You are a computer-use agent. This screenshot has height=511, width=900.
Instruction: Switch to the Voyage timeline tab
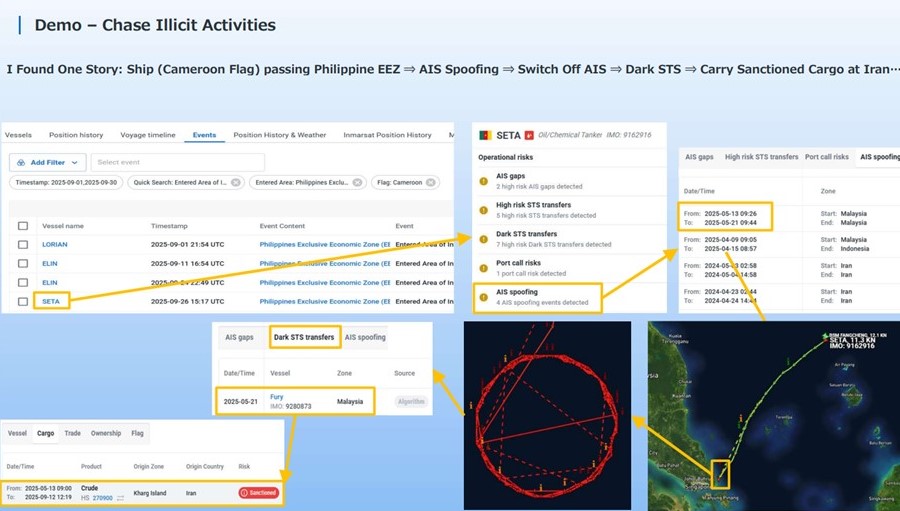147,135
